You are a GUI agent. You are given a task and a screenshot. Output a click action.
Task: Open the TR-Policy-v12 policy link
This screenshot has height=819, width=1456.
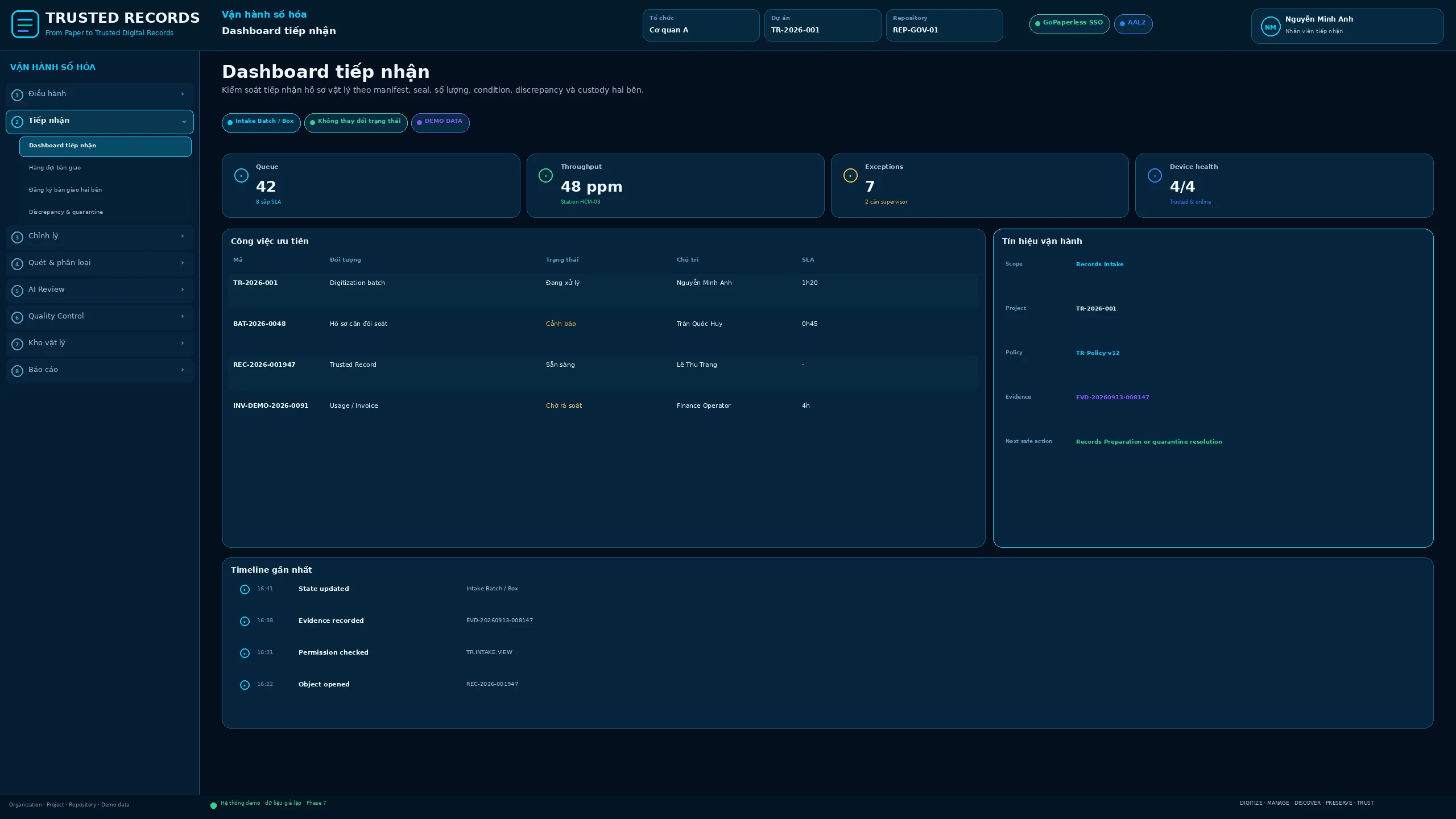pyautogui.click(x=1097, y=353)
